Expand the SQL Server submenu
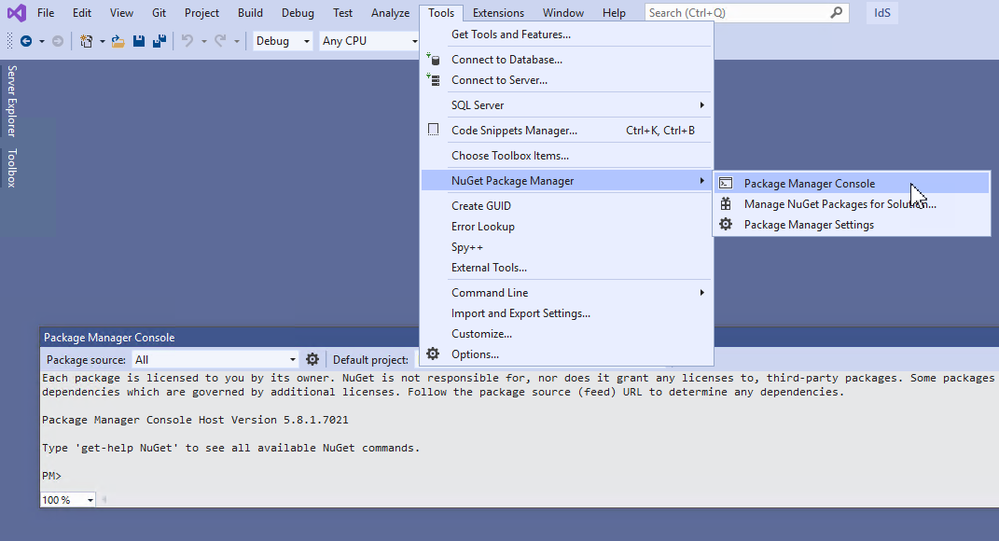999x541 pixels. (566, 105)
